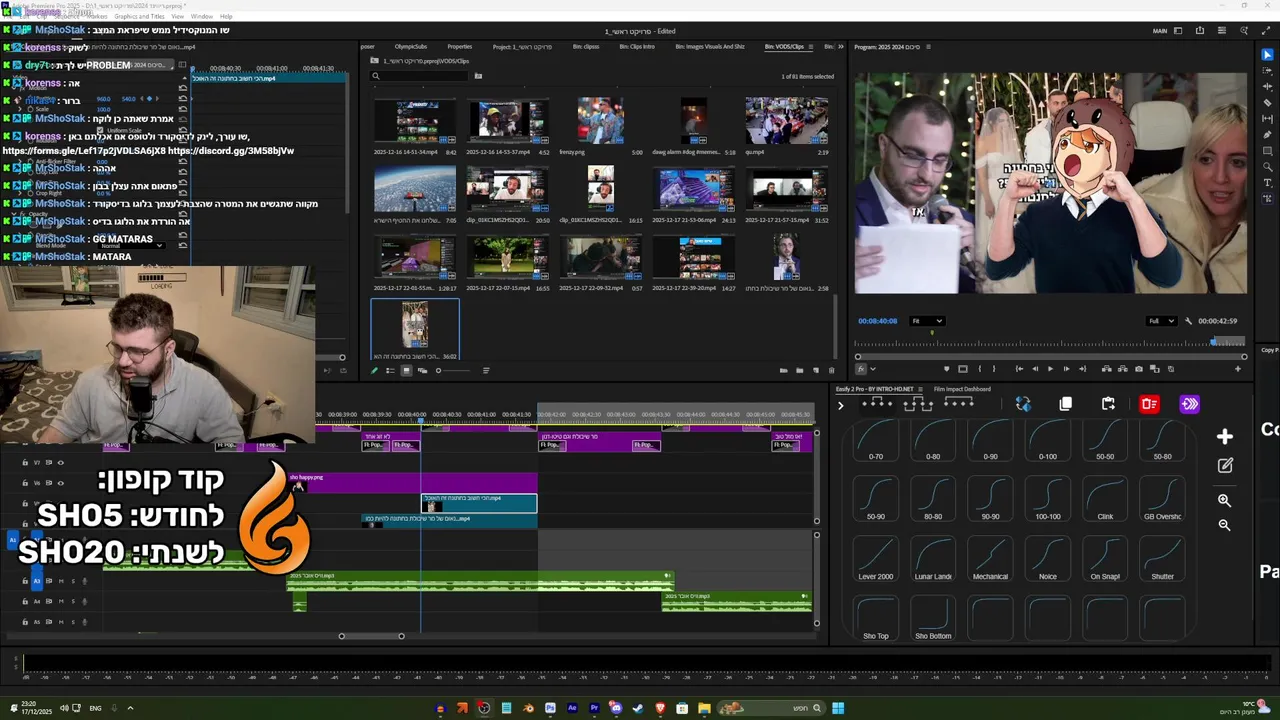The height and width of the screenshot is (720, 1280).
Task: Zoom in on the Easify presets grid
Action: click(1224, 500)
